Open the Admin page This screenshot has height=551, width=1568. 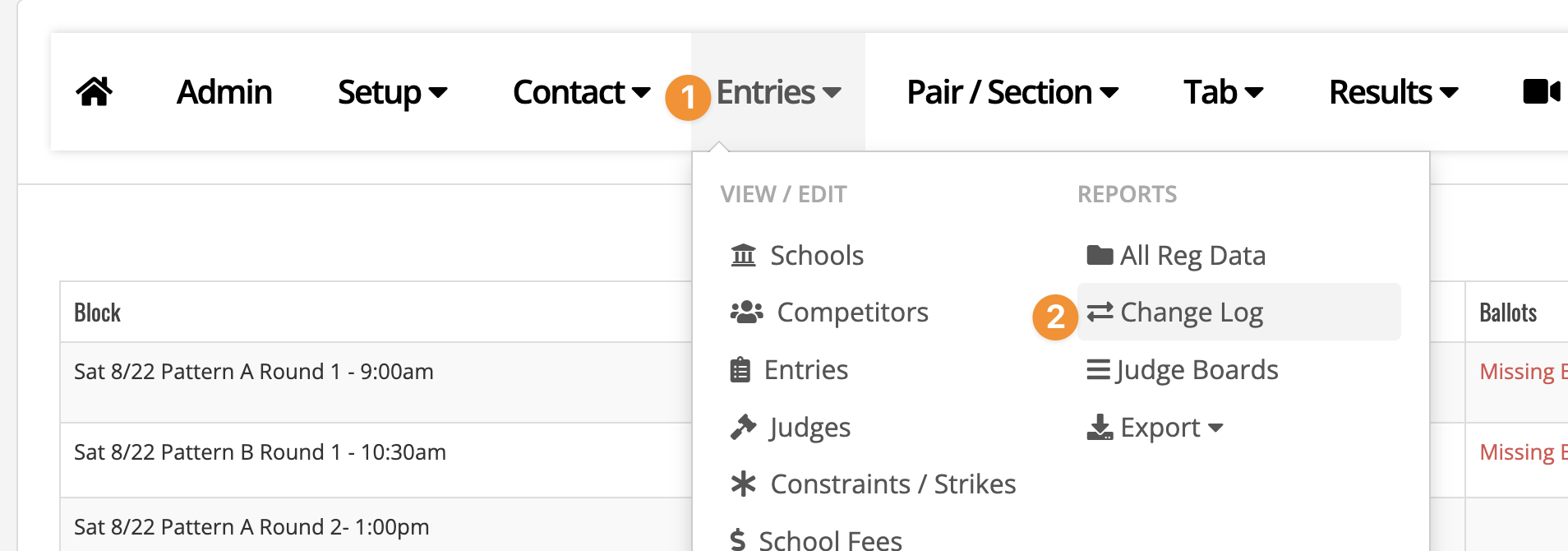(x=224, y=92)
